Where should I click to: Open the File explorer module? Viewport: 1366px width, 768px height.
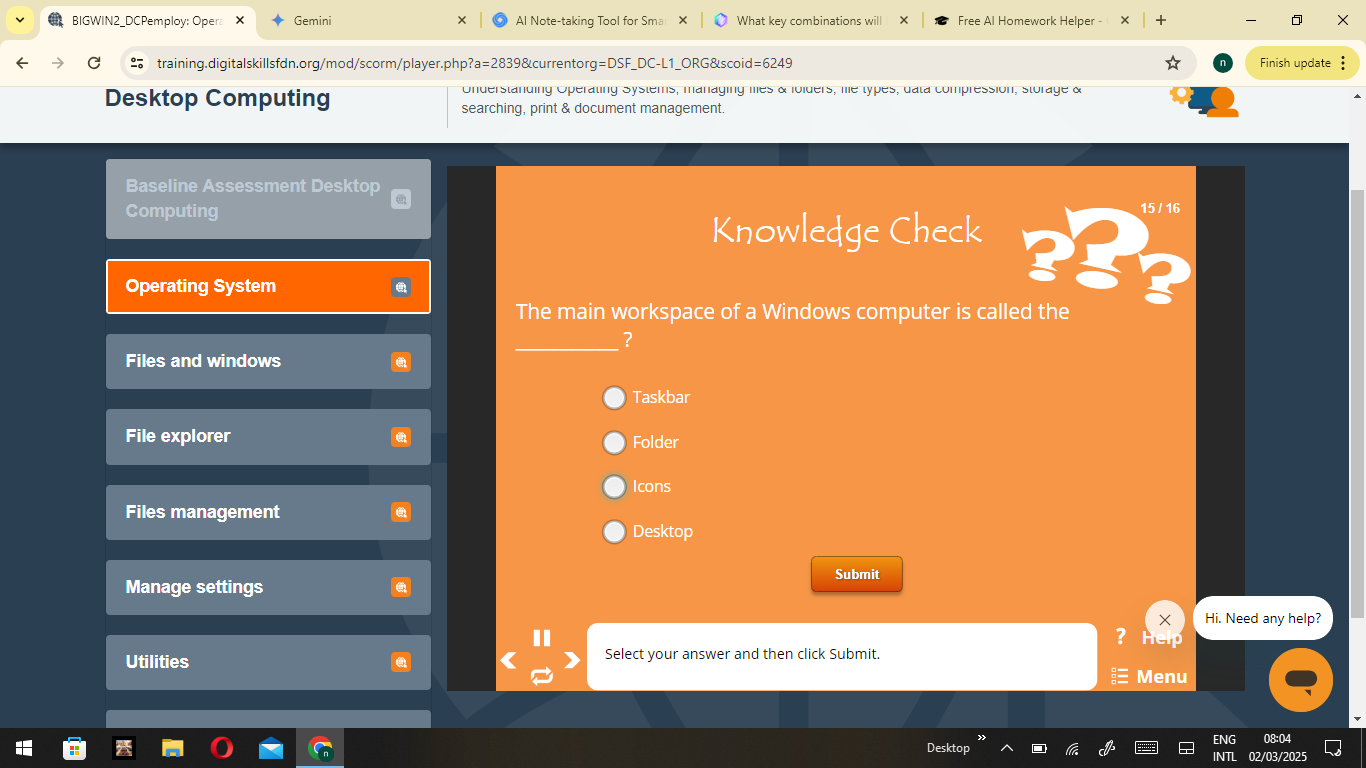coord(268,437)
